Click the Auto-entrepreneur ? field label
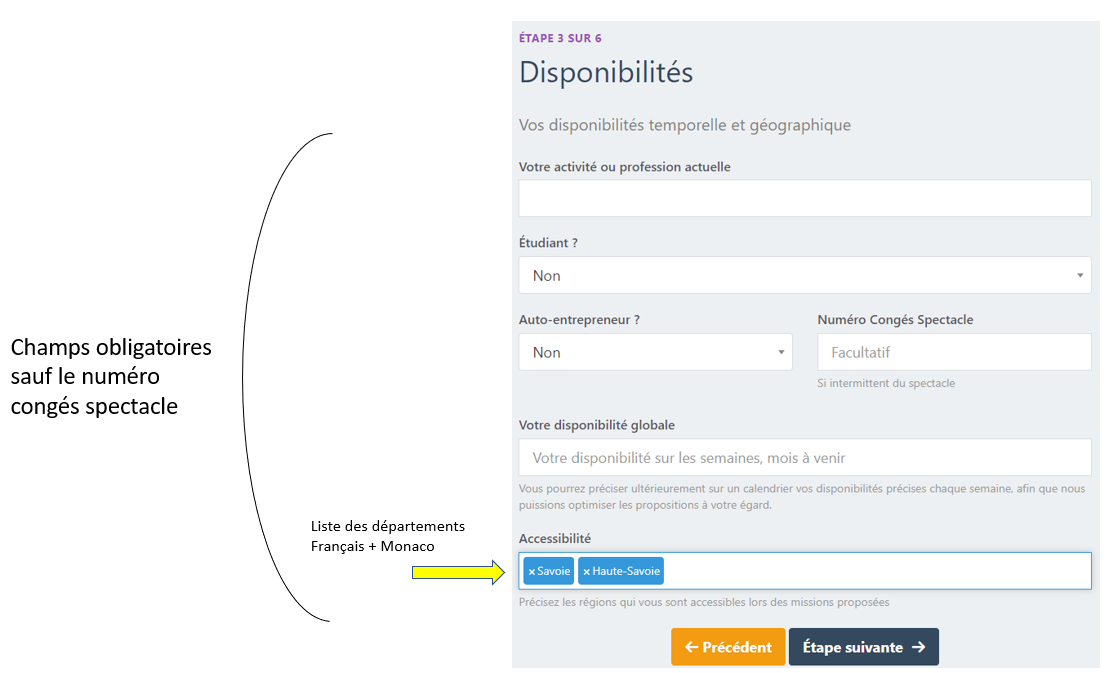 click(x=579, y=320)
